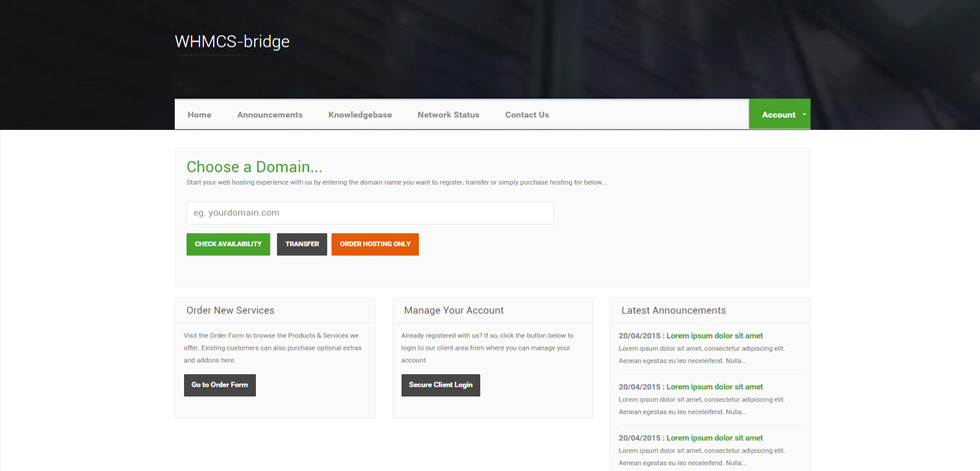Select Contact Us in the navigation

tap(527, 115)
